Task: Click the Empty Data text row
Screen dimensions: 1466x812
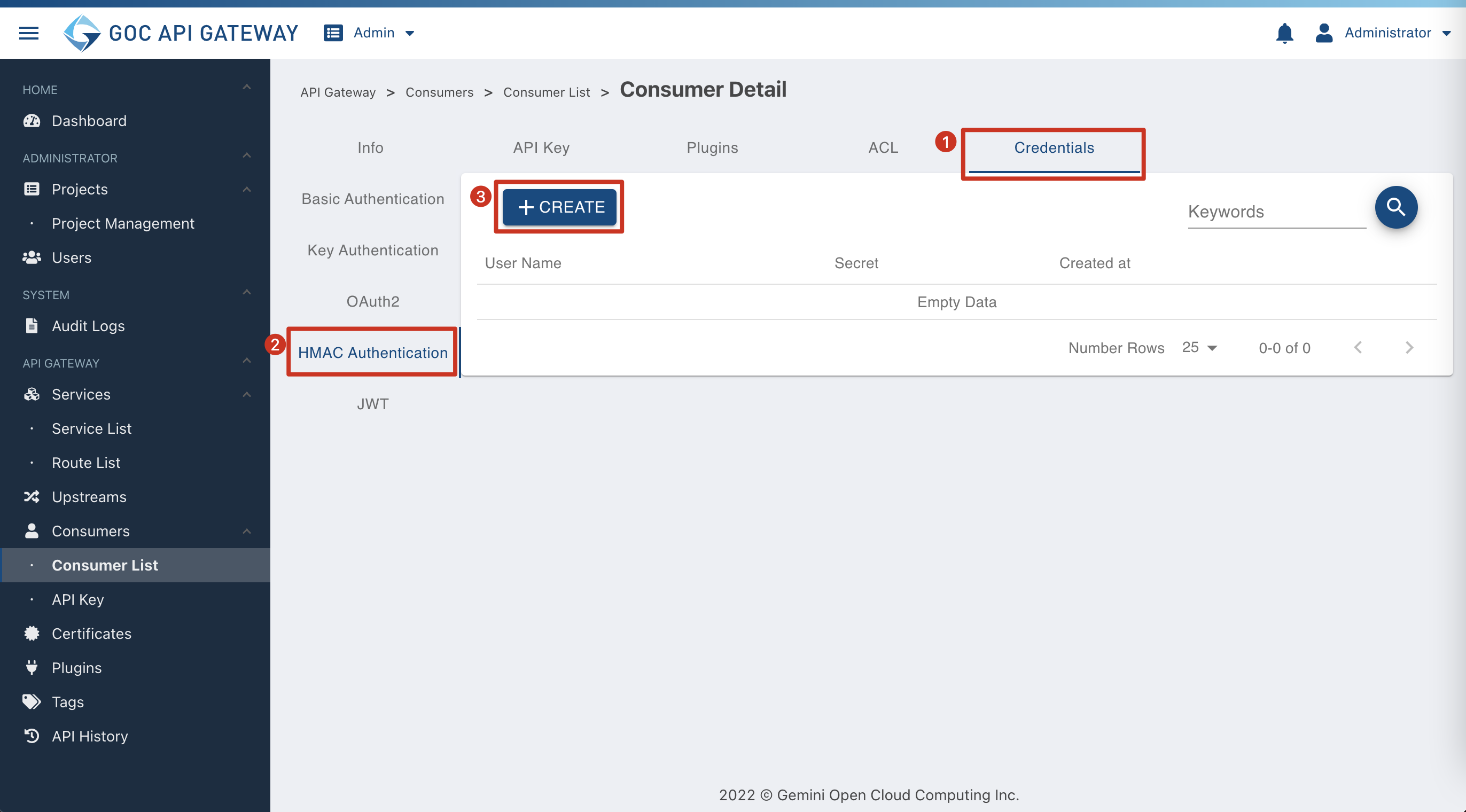Action: (x=957, y=302)
